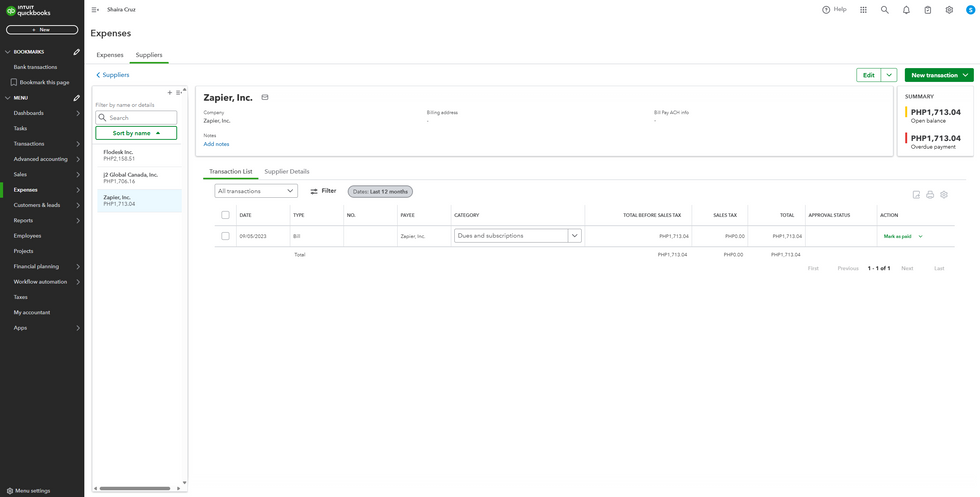Open the user profile avatar

970,10
